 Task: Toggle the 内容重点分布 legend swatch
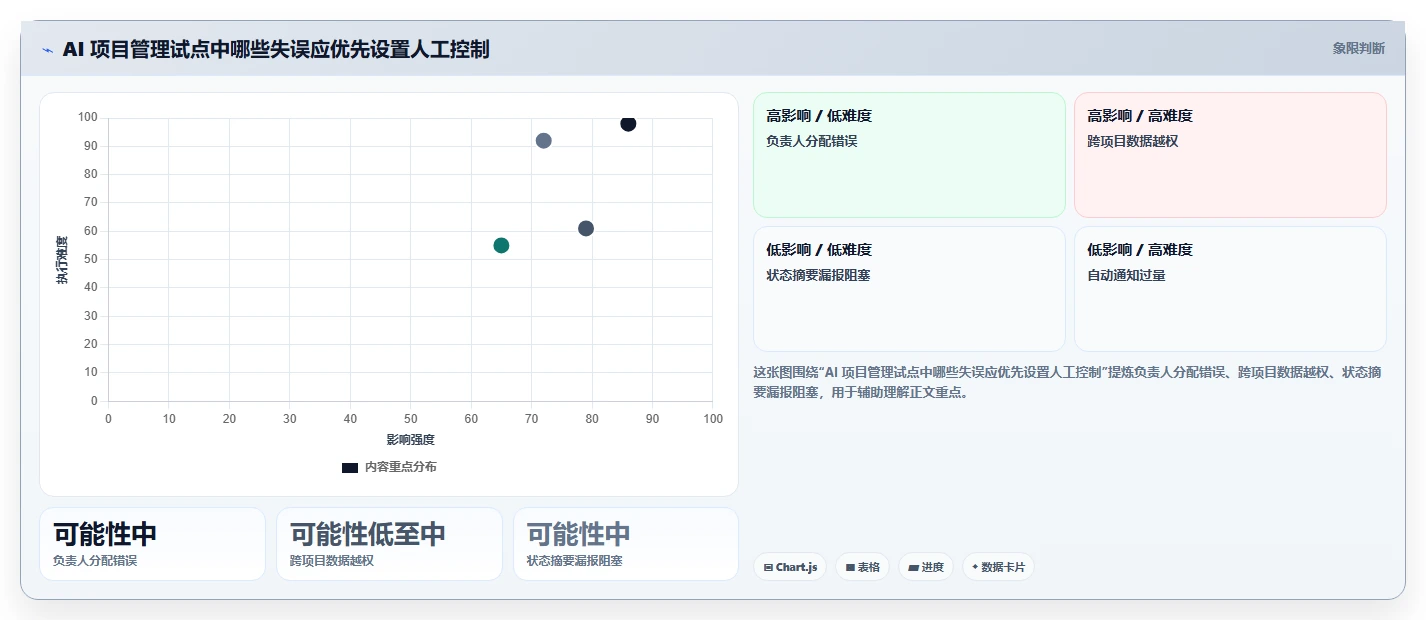350,467
